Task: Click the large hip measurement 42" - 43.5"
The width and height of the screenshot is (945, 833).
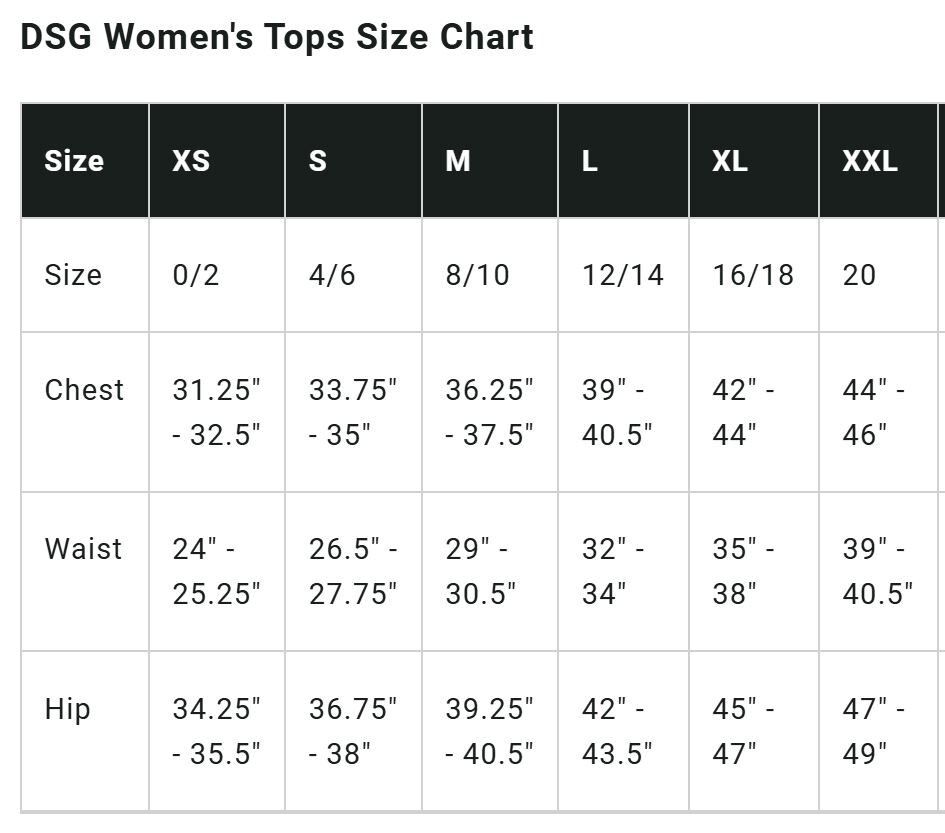Action: coord(617,731)
